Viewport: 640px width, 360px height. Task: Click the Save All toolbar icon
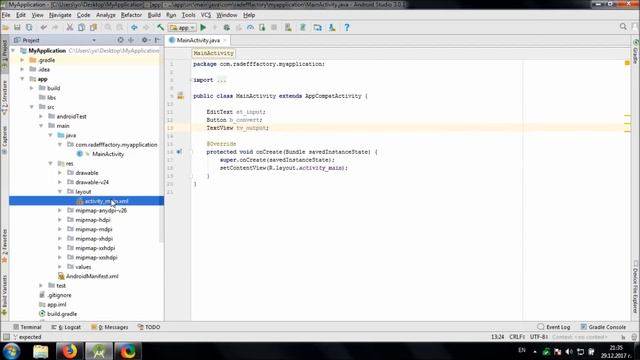tap(17, 27)
